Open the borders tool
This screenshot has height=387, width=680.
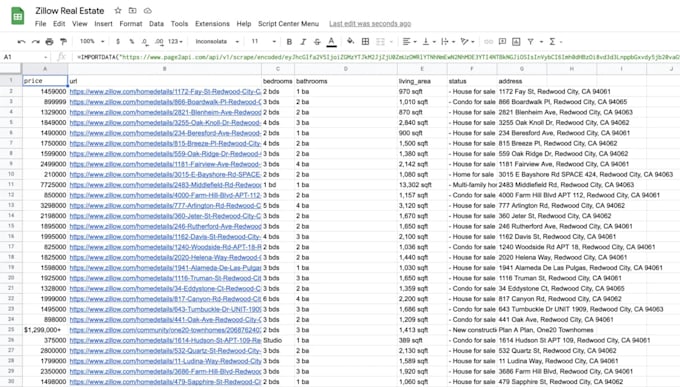coord(366,42)
